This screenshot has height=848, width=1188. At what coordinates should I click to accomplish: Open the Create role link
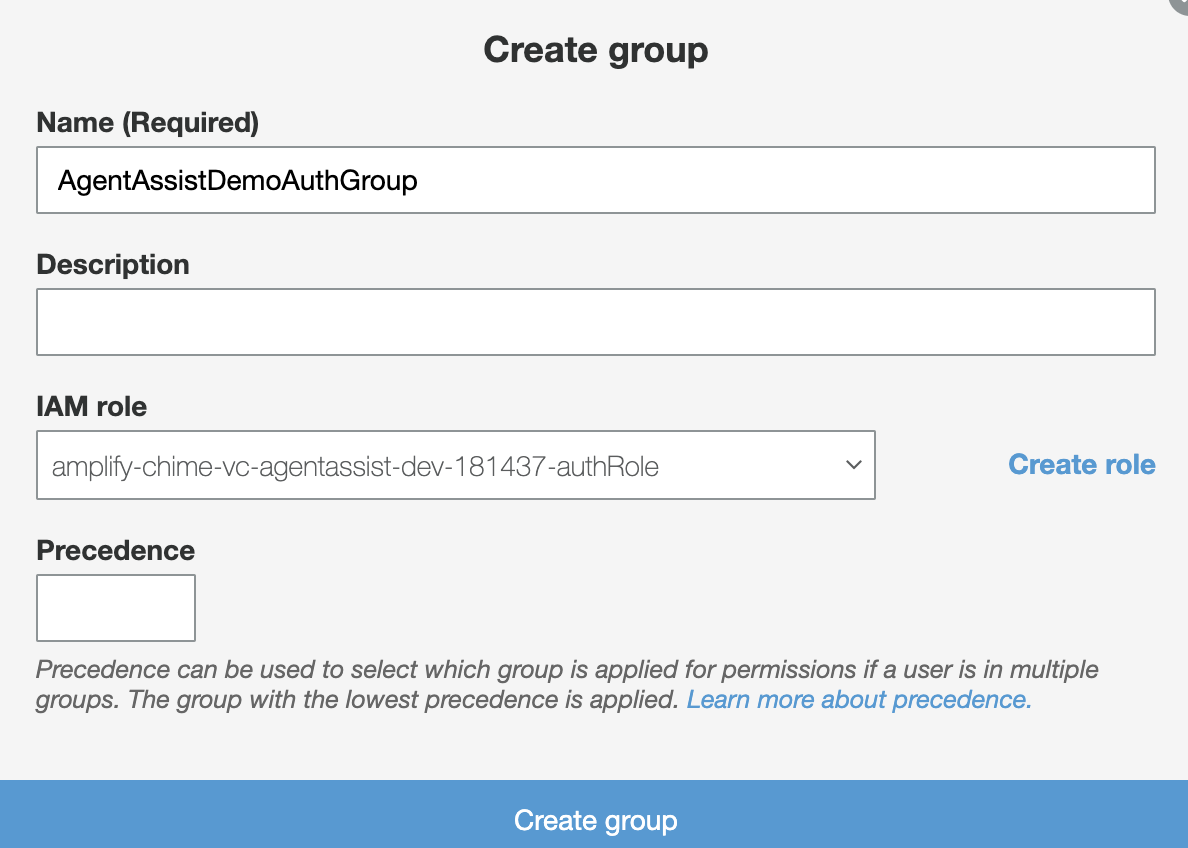coord(1081,465)
